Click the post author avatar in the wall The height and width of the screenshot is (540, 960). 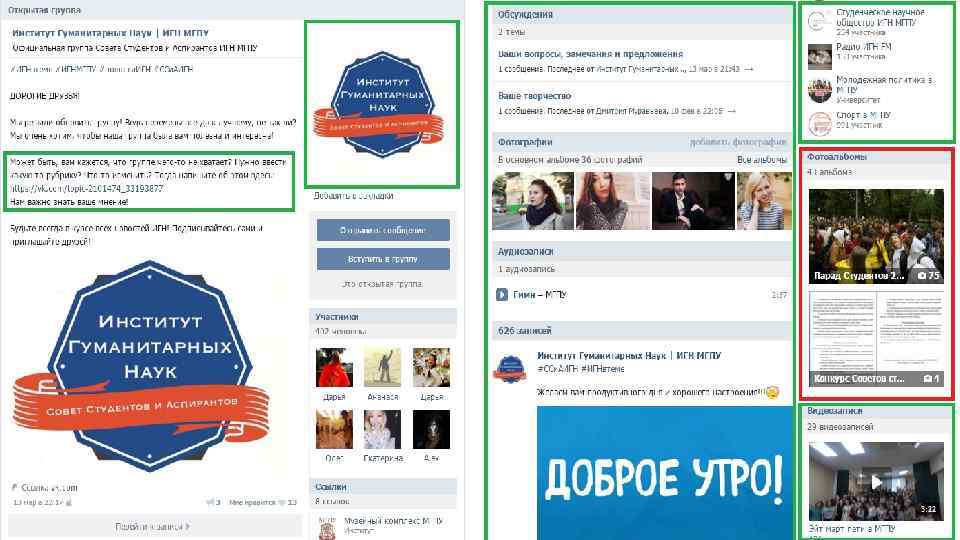click(x=510, y=368)
